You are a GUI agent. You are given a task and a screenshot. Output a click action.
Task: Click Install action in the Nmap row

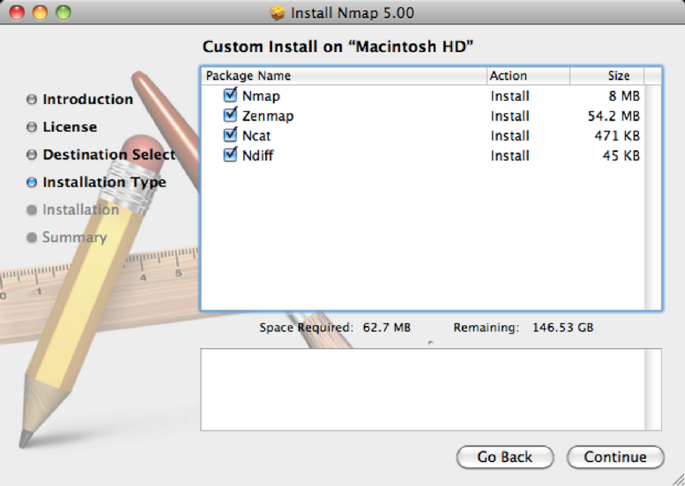[510, 96]
